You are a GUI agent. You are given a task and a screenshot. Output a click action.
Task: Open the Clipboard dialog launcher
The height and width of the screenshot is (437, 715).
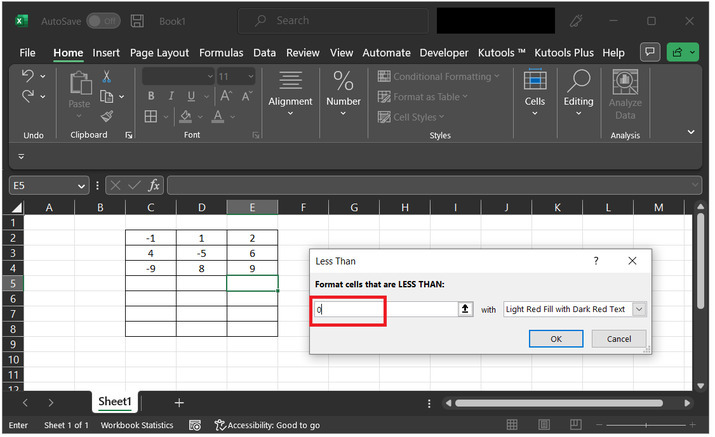[x=129, y=135]
